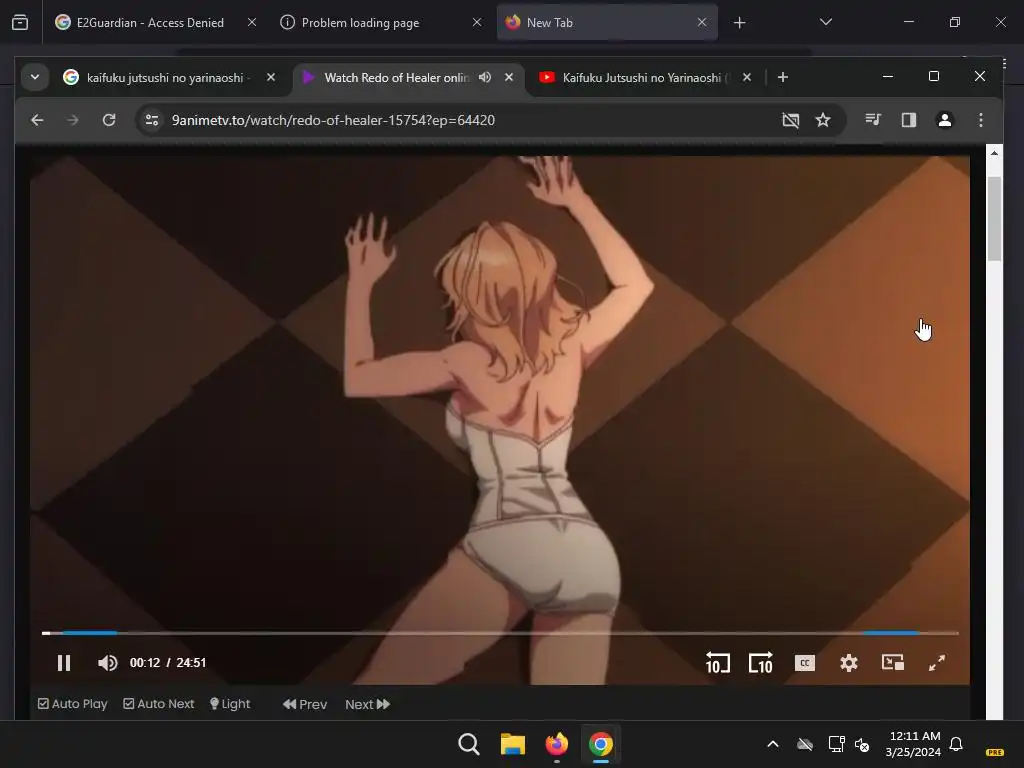
Task: Close the E2Guardian Firefox tab
Action: pyautogui.click(x=251, y=22)
